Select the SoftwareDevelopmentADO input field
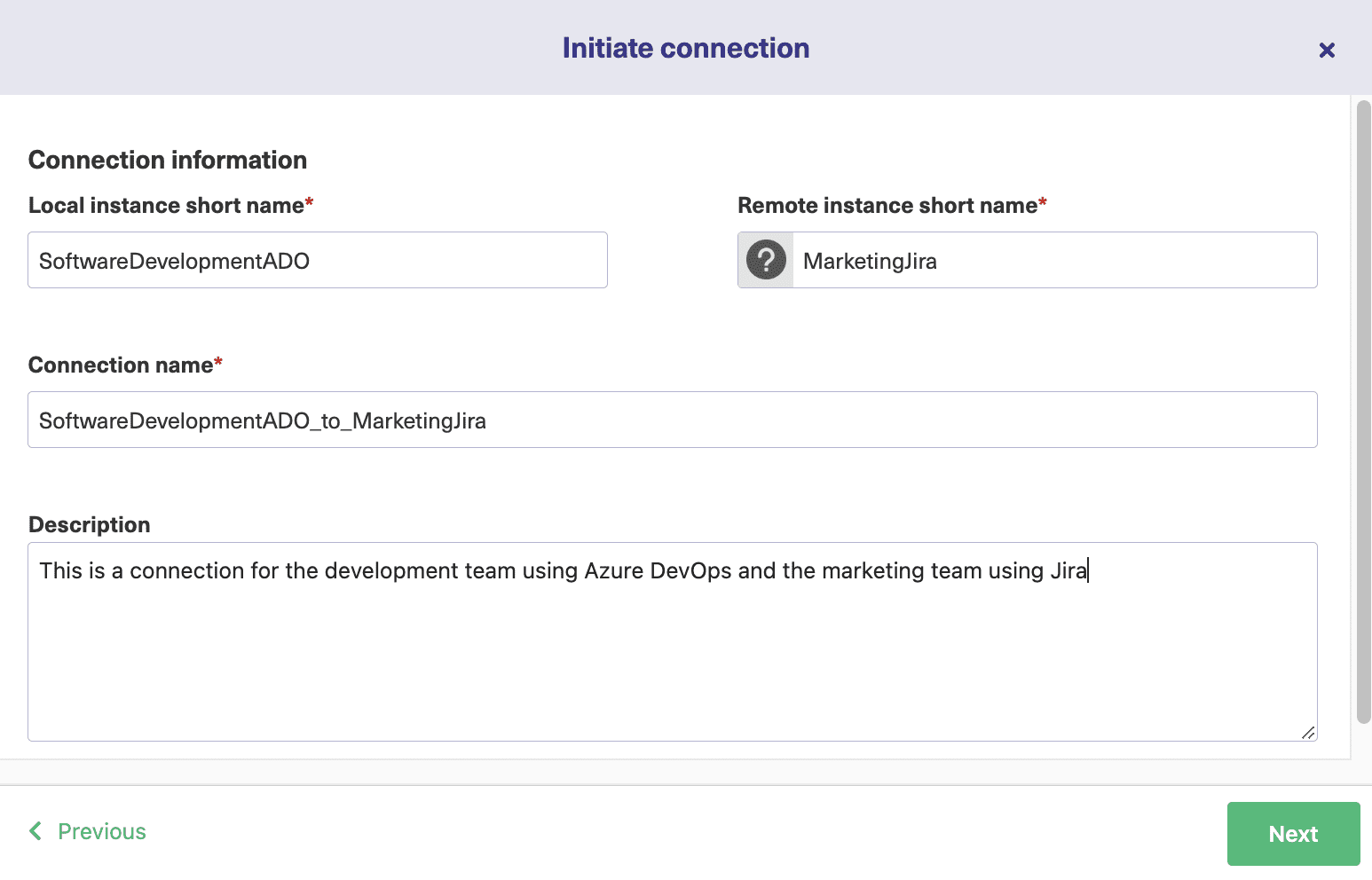Screen dimensions: 1372x880 317,260
